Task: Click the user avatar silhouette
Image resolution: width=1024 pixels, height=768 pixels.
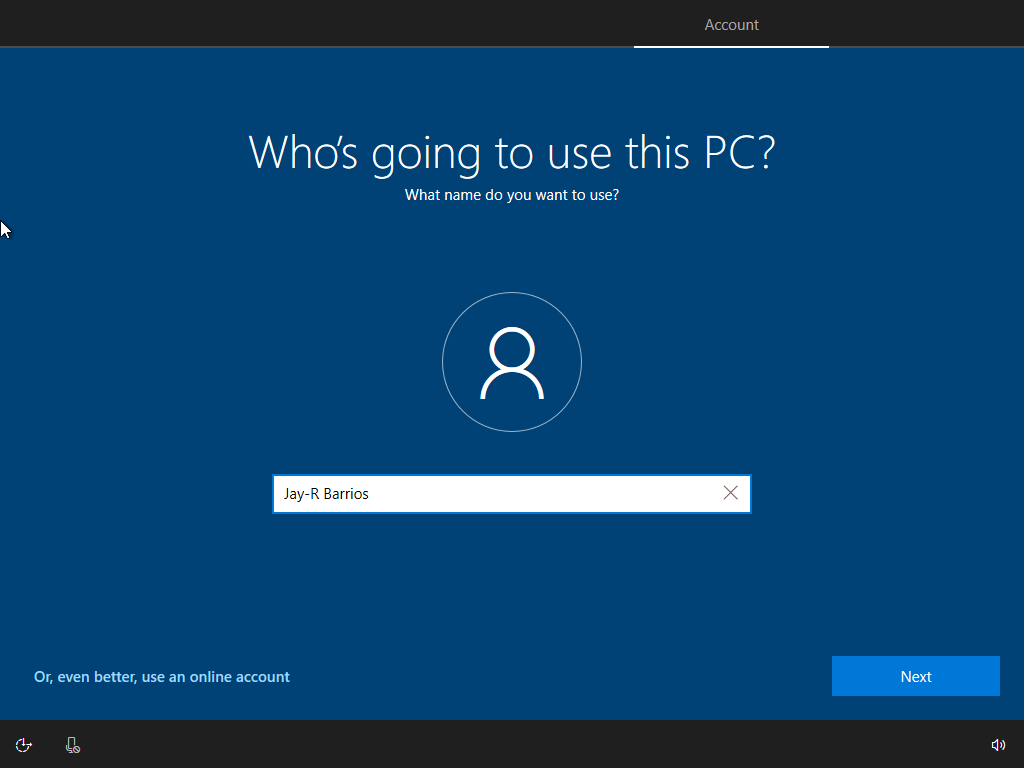Action: 511,362
